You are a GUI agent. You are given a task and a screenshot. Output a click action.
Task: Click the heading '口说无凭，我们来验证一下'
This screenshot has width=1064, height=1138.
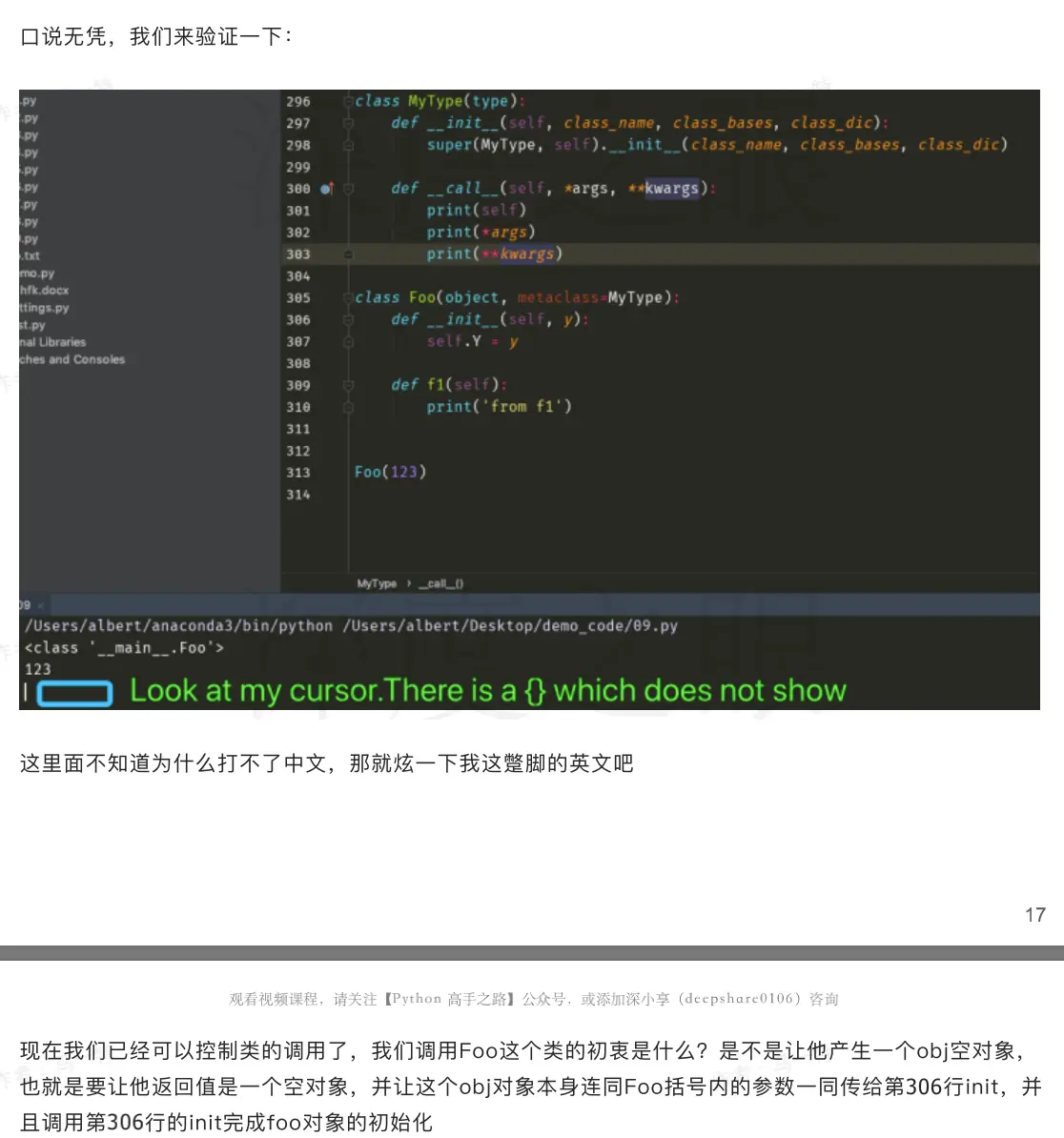click(x=156, y=36)
